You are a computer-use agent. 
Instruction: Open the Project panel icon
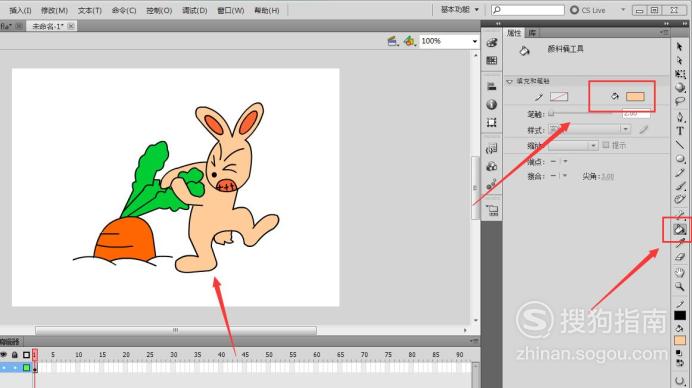[x=492, y=210]
